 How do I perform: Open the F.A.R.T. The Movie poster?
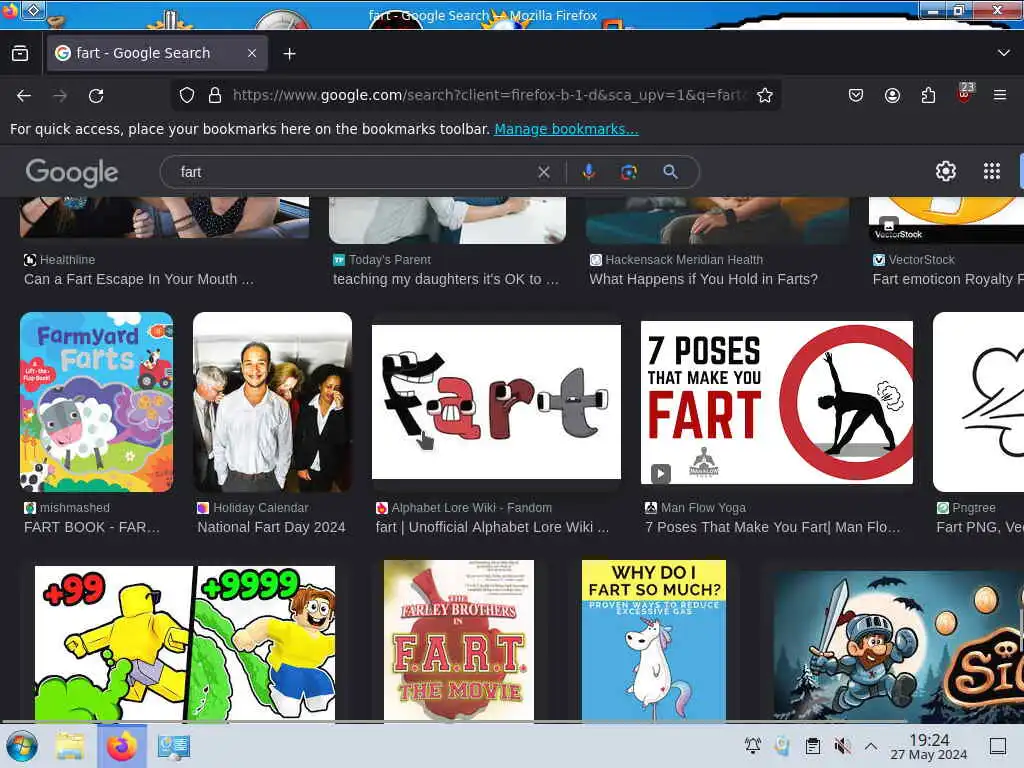pos(459,640)
